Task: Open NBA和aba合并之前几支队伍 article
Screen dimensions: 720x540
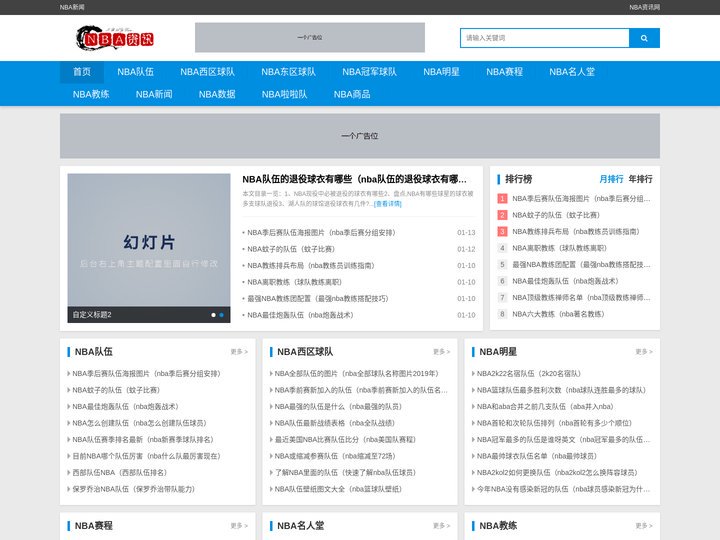Action: [x=545, y=407]
